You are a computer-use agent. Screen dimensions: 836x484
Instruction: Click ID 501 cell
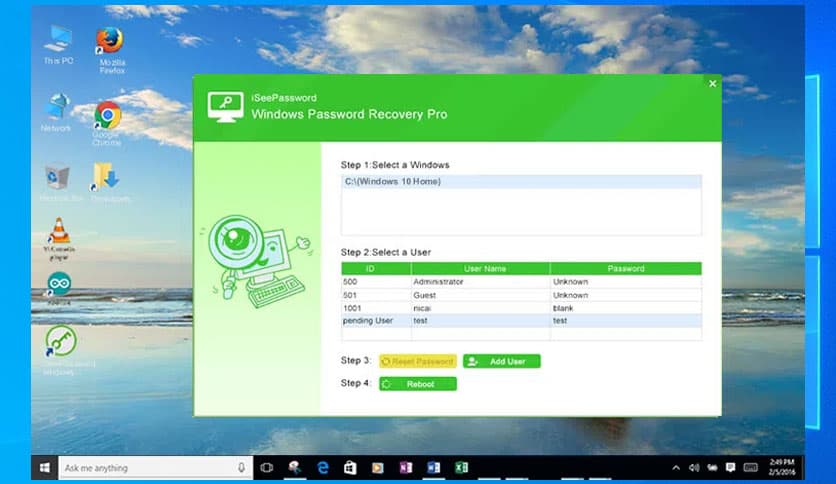(x=376, y=295)
